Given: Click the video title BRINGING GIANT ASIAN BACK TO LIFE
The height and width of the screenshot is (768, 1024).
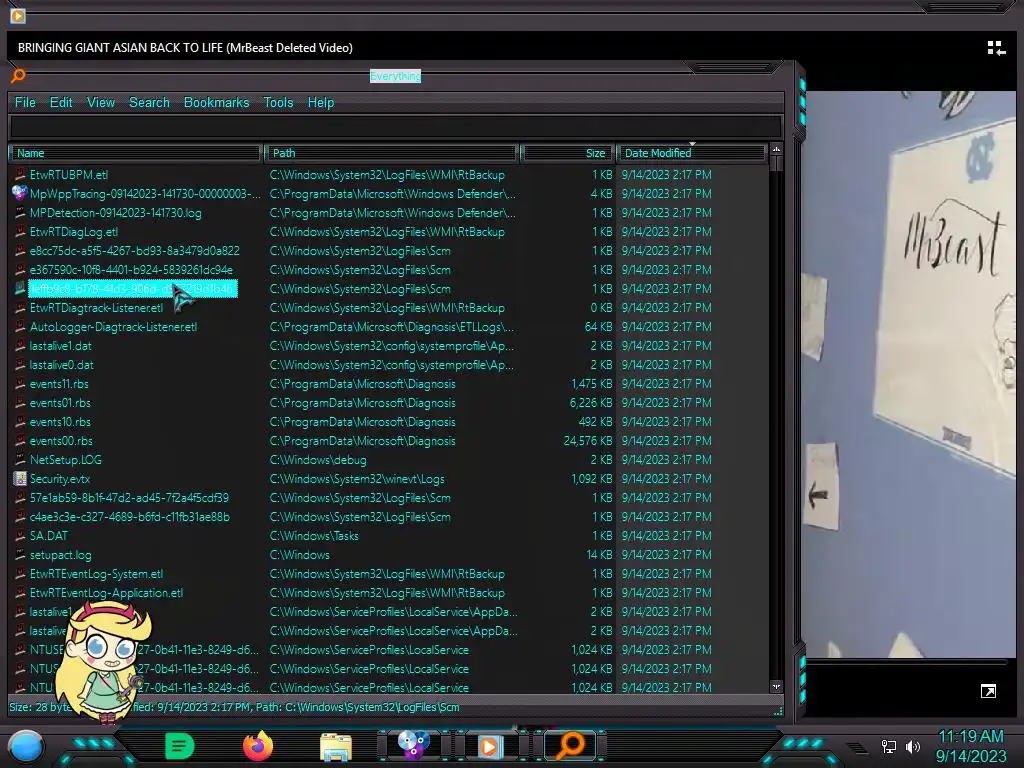Looking at the screenshot, I should [185, 48].
